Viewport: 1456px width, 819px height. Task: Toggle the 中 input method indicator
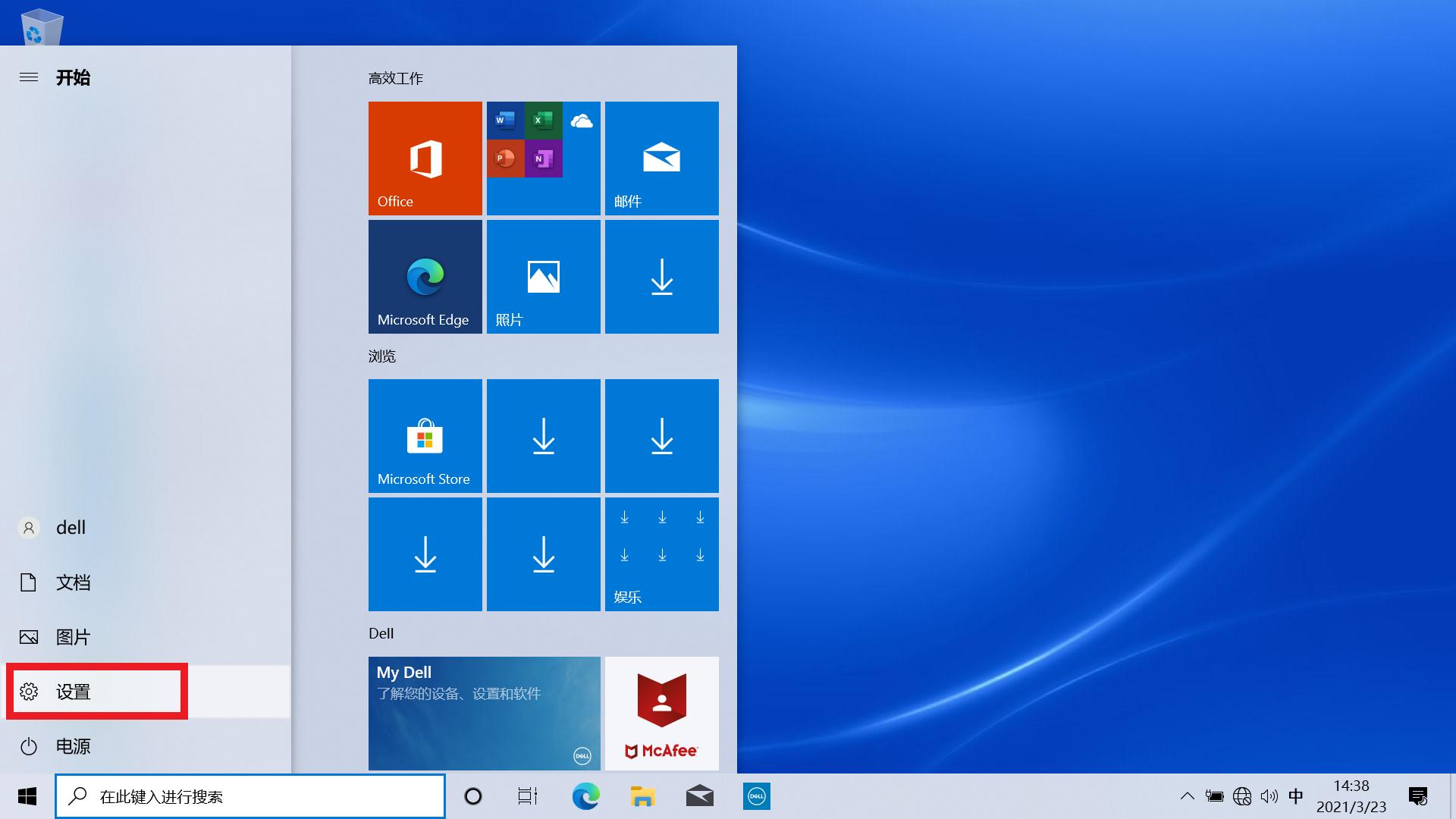pos(1295,796)
